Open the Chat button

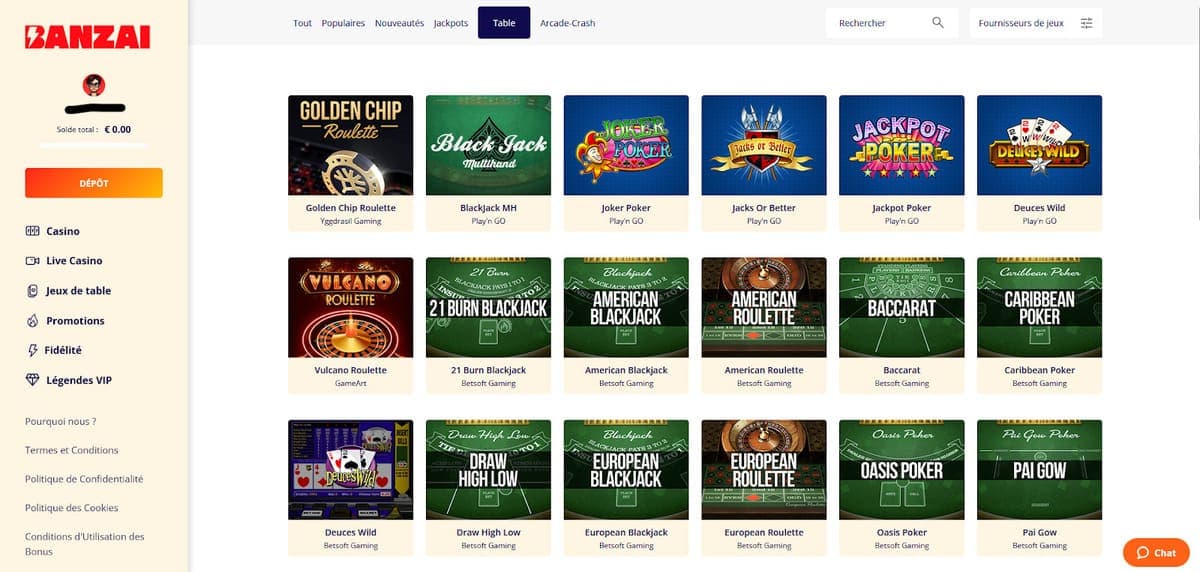(x=1155, y=552)
